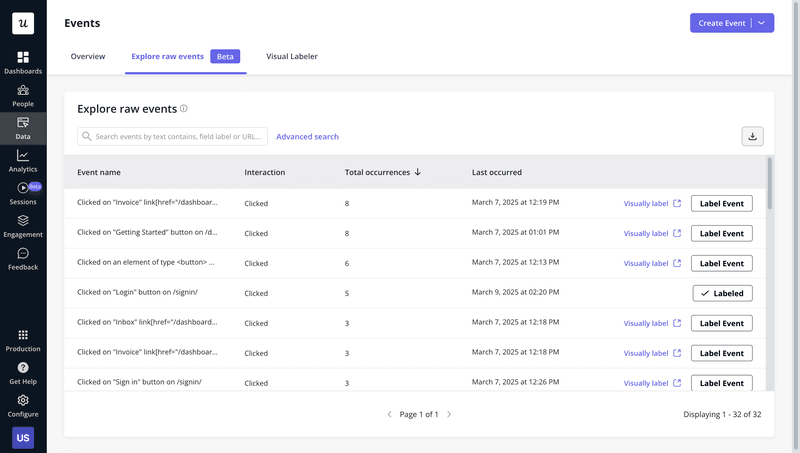
Task: Go to the People section
Action: (23, 95)
